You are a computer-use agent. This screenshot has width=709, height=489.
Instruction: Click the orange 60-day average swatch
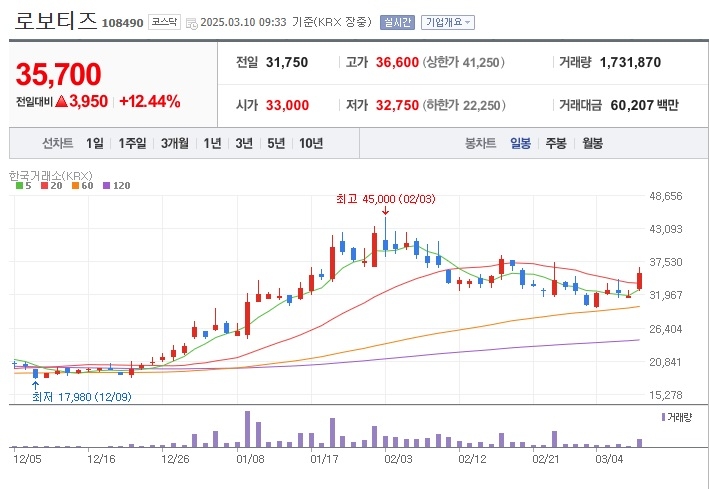(x=75, y=185)
